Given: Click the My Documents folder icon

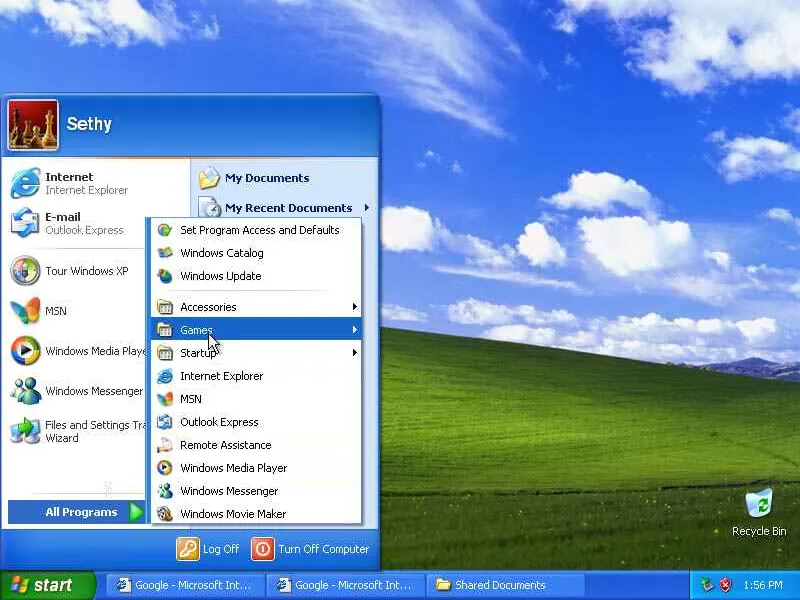Looking at the screenshot, I should 209,178.
